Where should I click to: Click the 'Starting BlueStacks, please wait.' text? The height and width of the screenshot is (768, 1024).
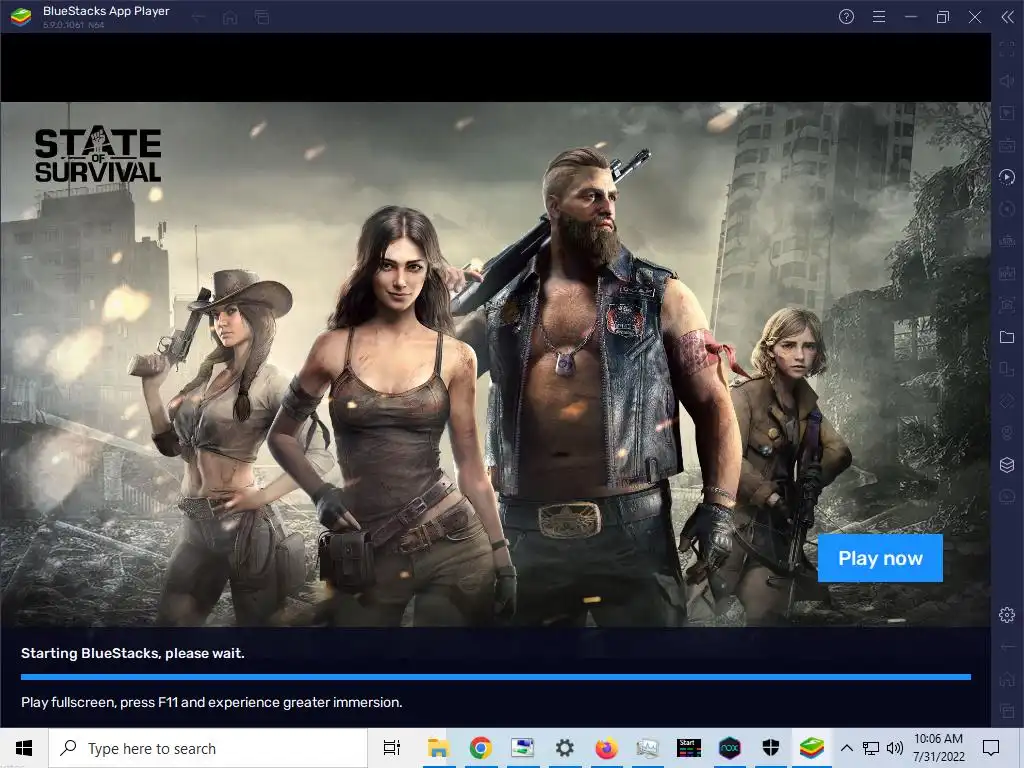pos(133,653)
